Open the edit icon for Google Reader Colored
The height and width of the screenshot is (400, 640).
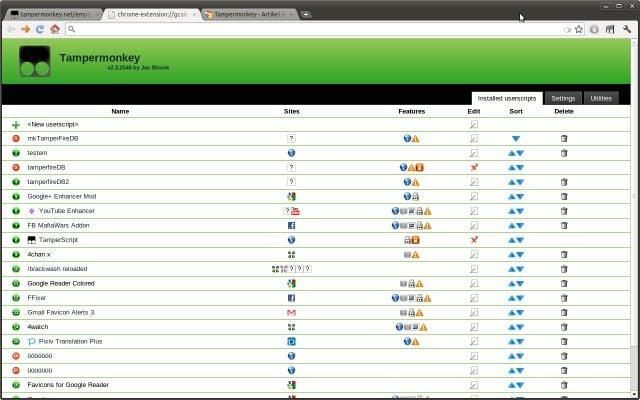[473, 284]
